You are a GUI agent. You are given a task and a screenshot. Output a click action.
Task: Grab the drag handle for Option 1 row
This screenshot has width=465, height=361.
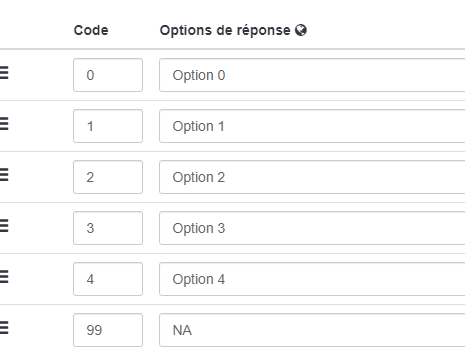point(4,124)
